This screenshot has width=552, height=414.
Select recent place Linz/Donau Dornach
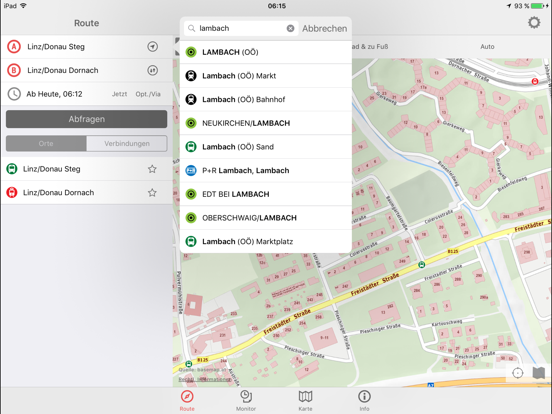(87, 193)
